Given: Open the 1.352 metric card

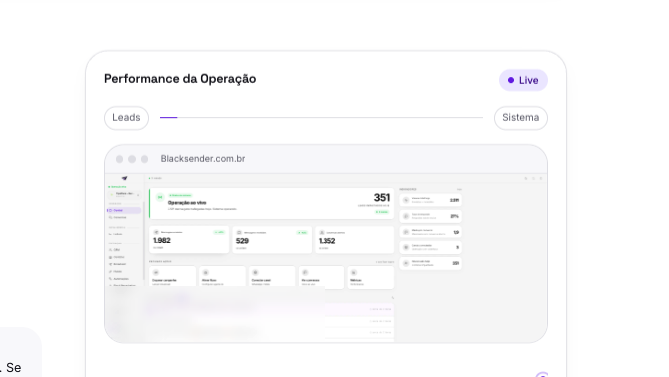Looking at the screenshot, I should 355,240.
